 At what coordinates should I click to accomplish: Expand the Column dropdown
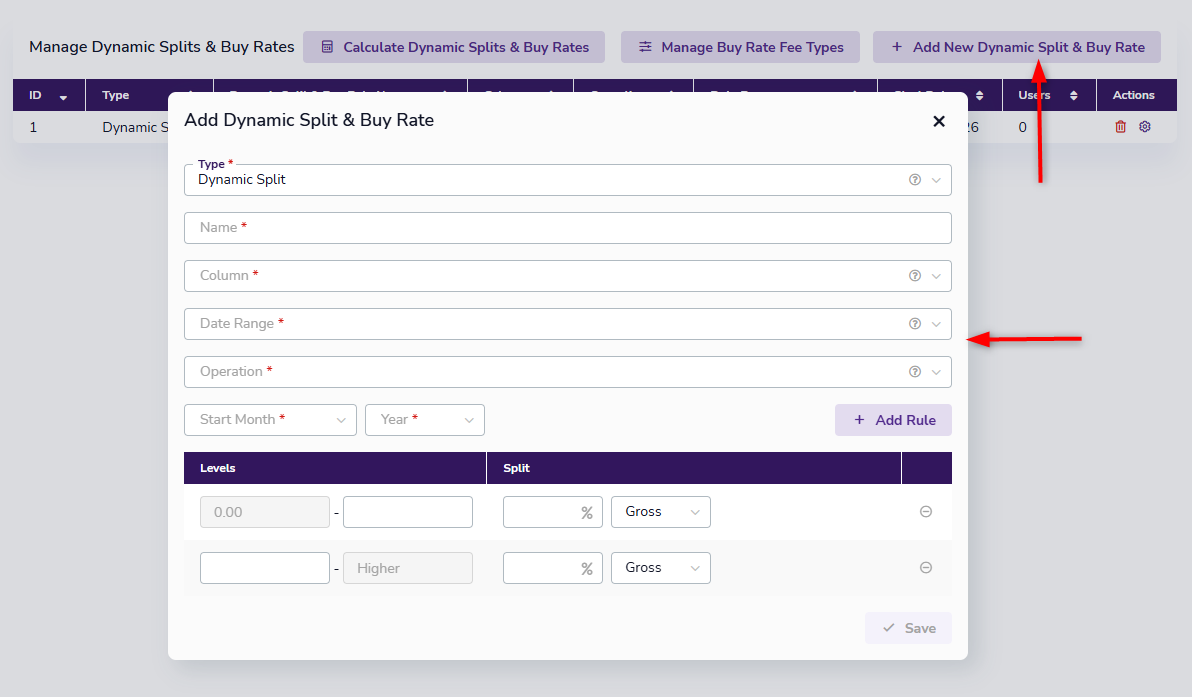click(567, 276)
